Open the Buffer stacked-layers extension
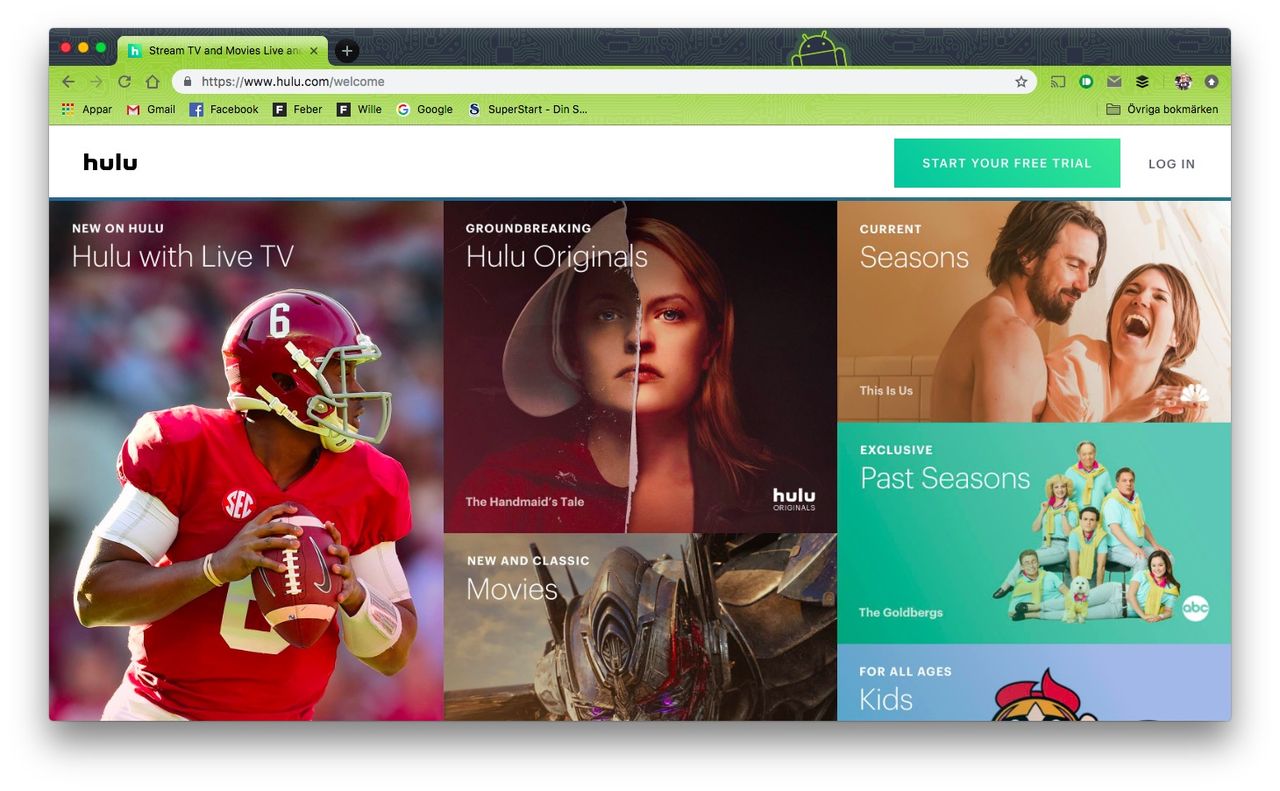Viewport: 1280px width, 791px height. (1142, 82)
